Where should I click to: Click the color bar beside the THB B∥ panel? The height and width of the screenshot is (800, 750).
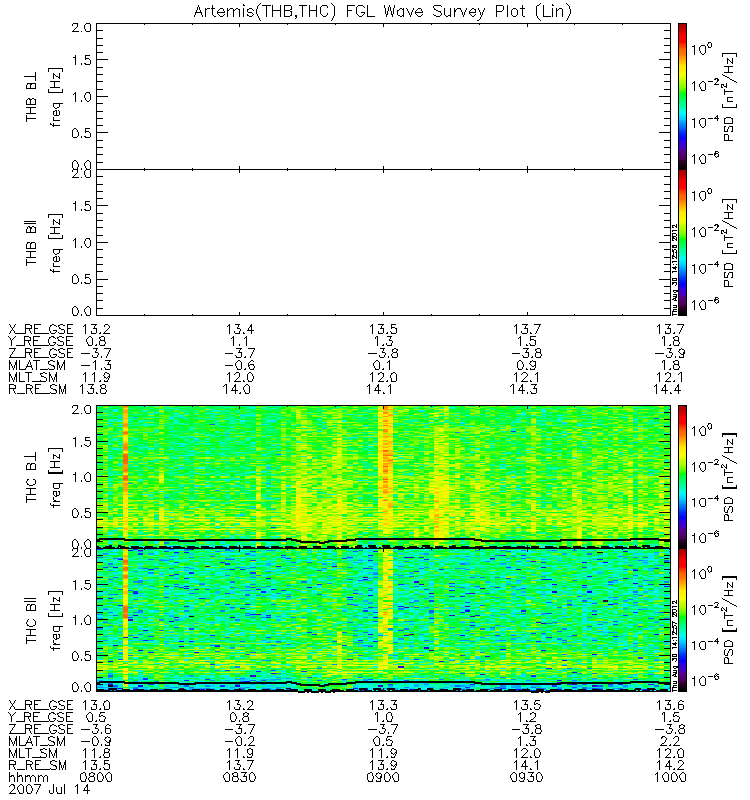682,242
